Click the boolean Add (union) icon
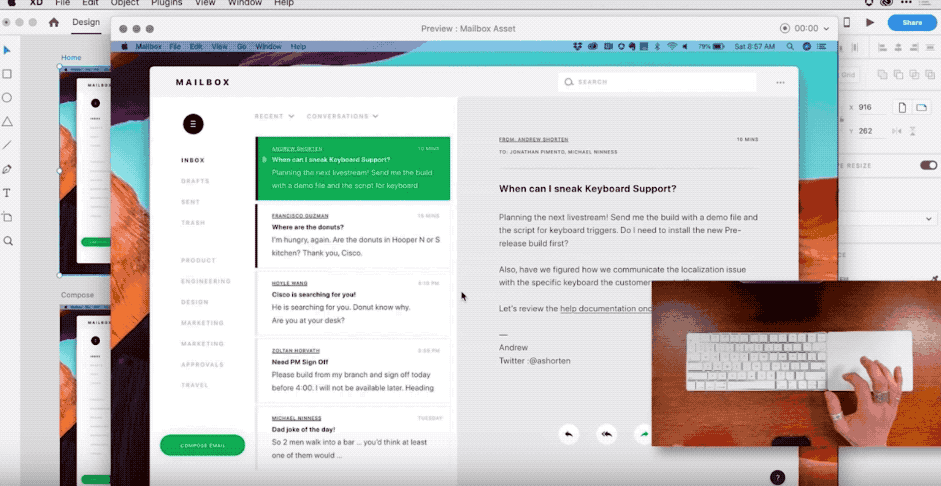941x486 pixels. click(x=882, y=75)
